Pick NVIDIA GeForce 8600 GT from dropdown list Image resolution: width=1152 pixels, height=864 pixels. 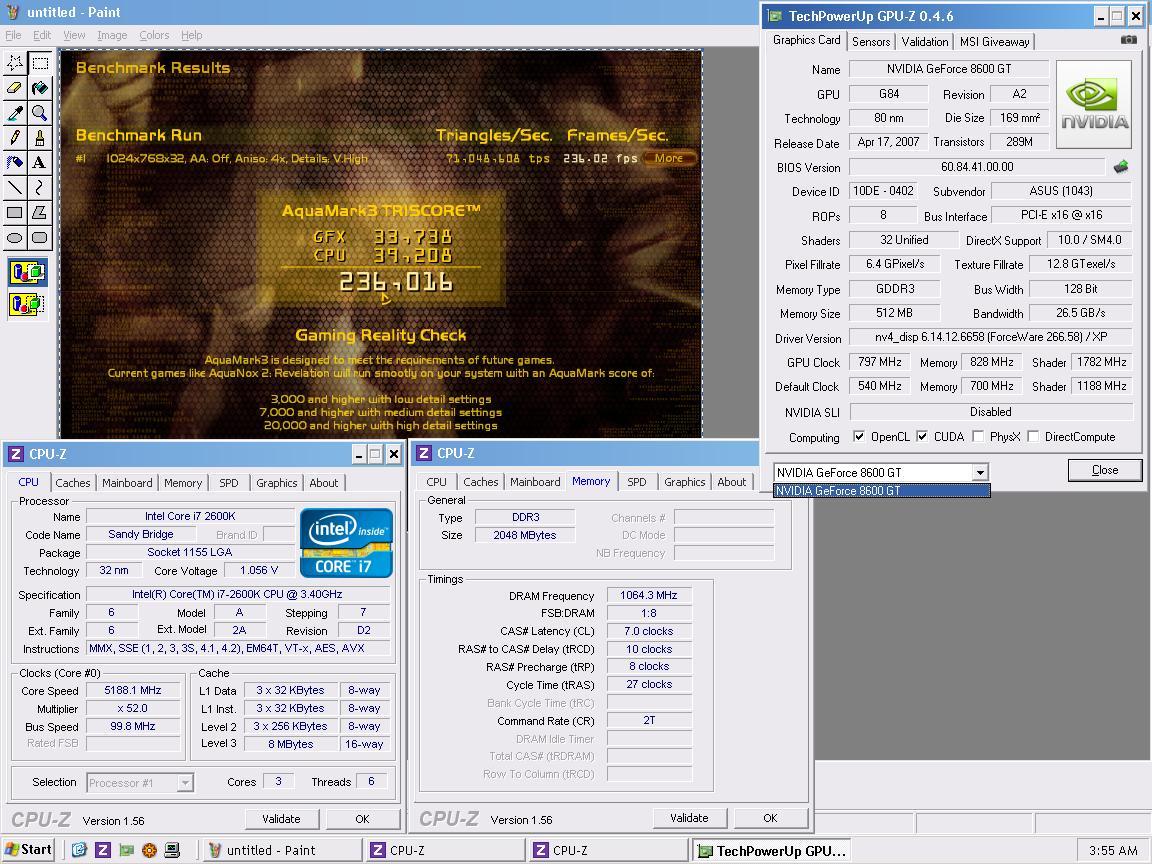click(882, 491)
